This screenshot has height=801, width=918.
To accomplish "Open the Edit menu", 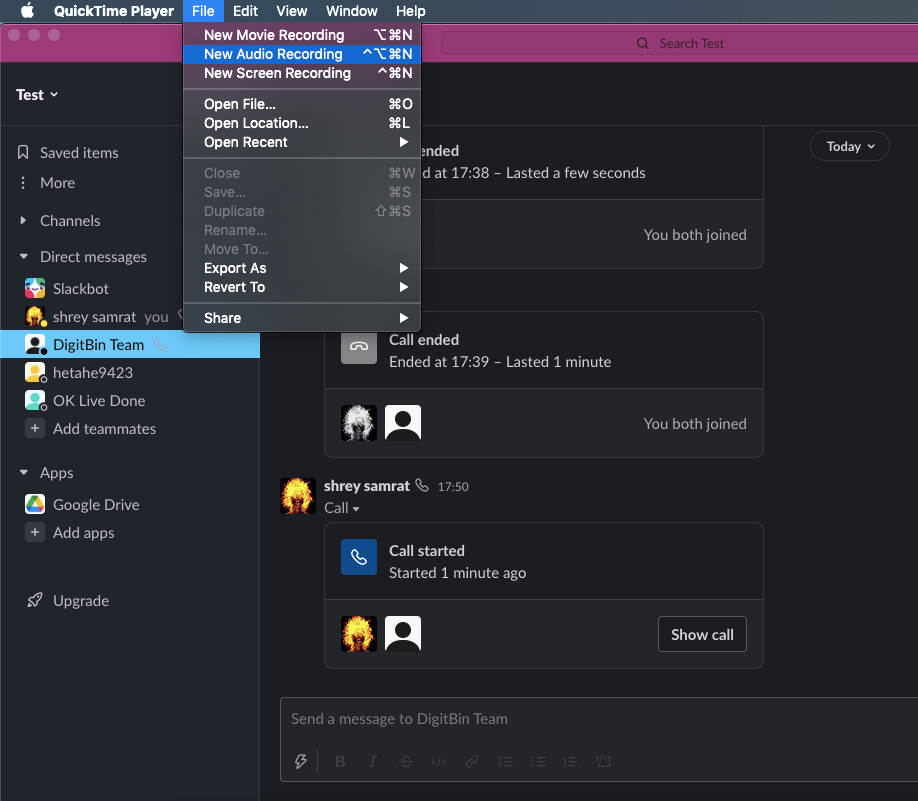I will [x=245, y=11].
